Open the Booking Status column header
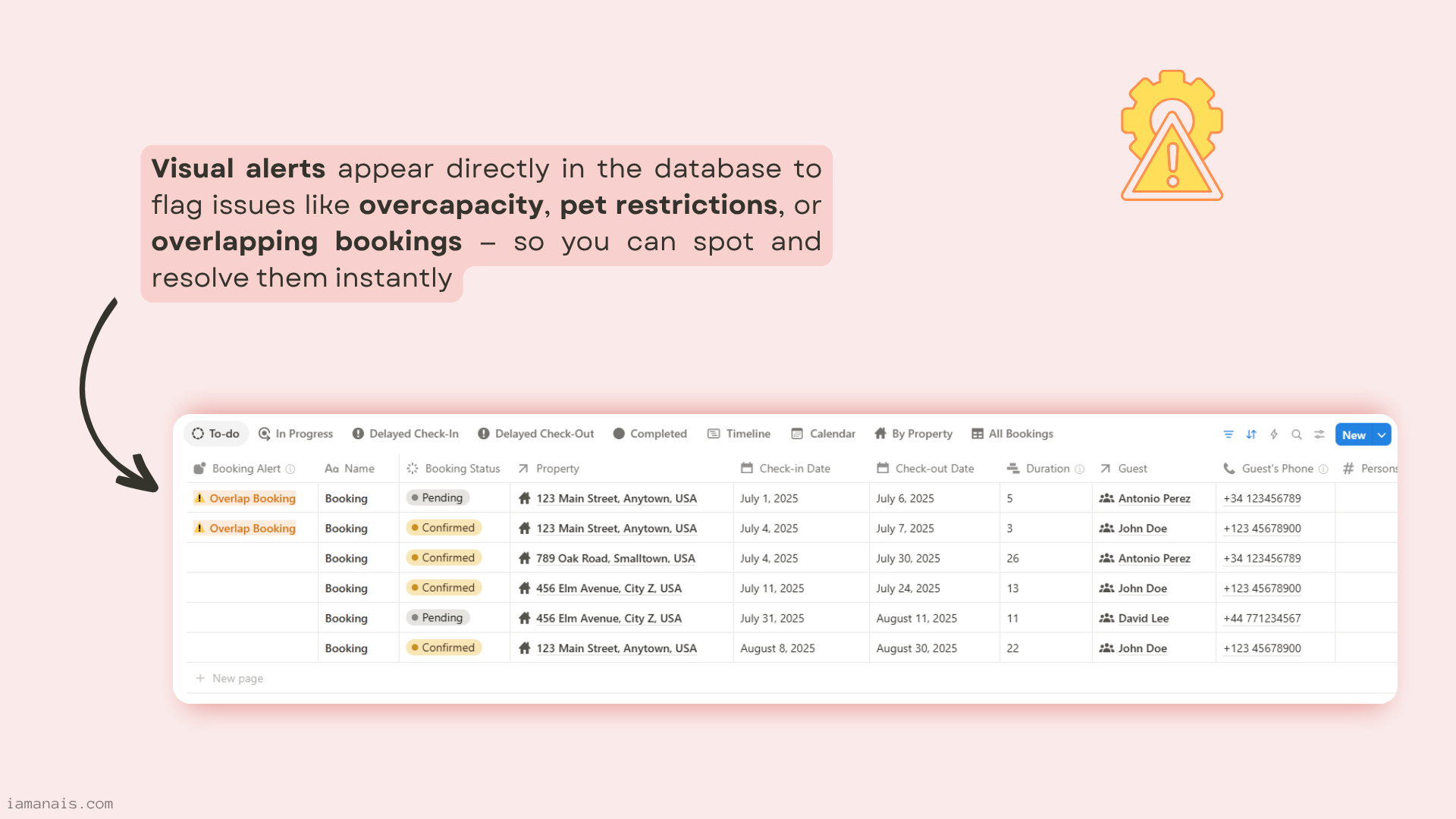This screenshot has height=819, width=1456. (453, 469)
